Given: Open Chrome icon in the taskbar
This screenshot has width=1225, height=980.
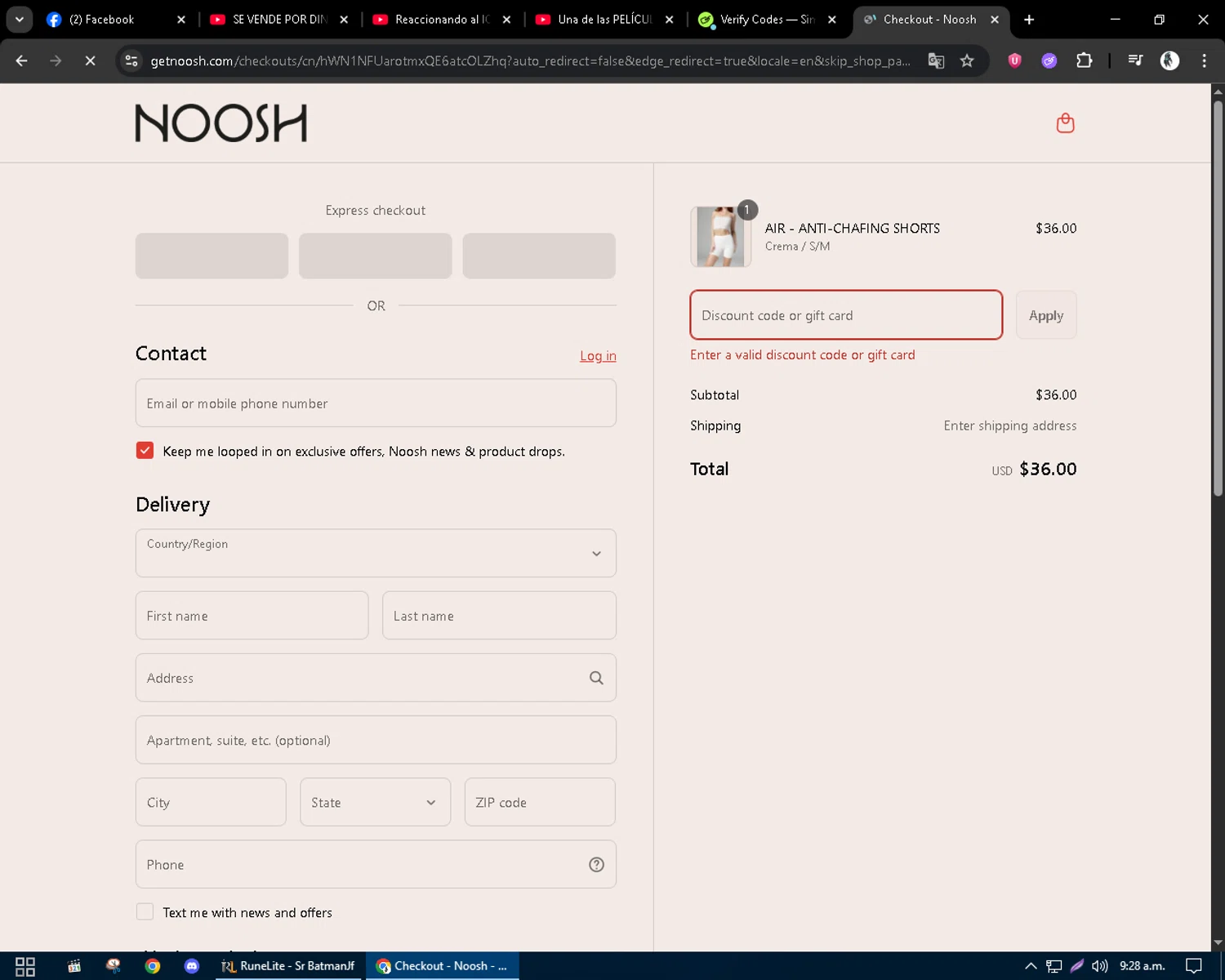Looking at the screenshot, I should (153, 966).
